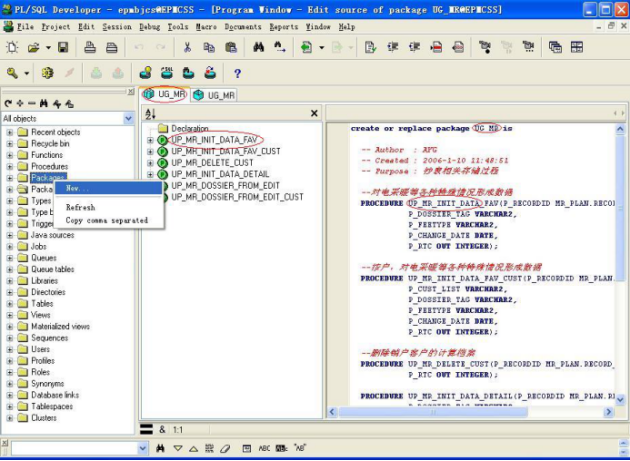Click the find-next down triangle in search bar
630x461 pixels.
coord(178,448)
